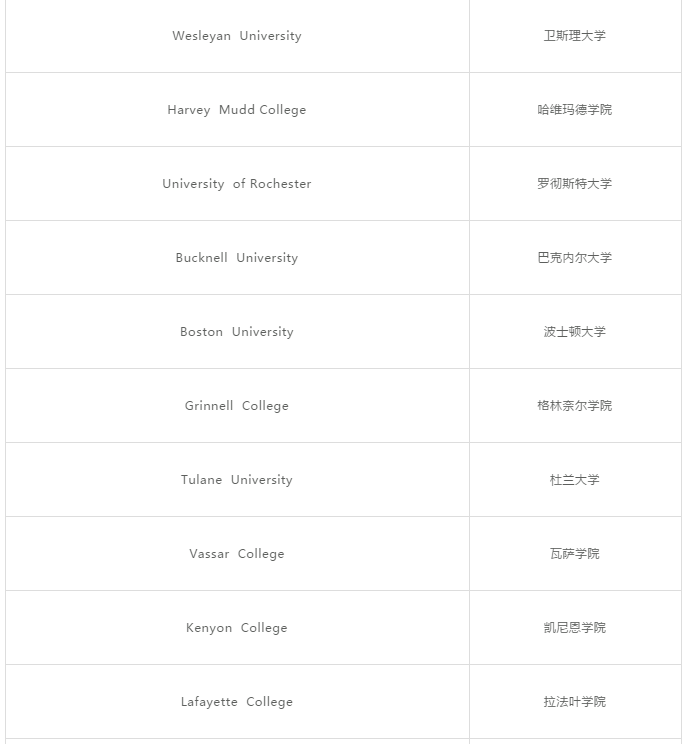Click the Wesleyan University cell
This screenshot has height=744, width=686.
(237, 36)
